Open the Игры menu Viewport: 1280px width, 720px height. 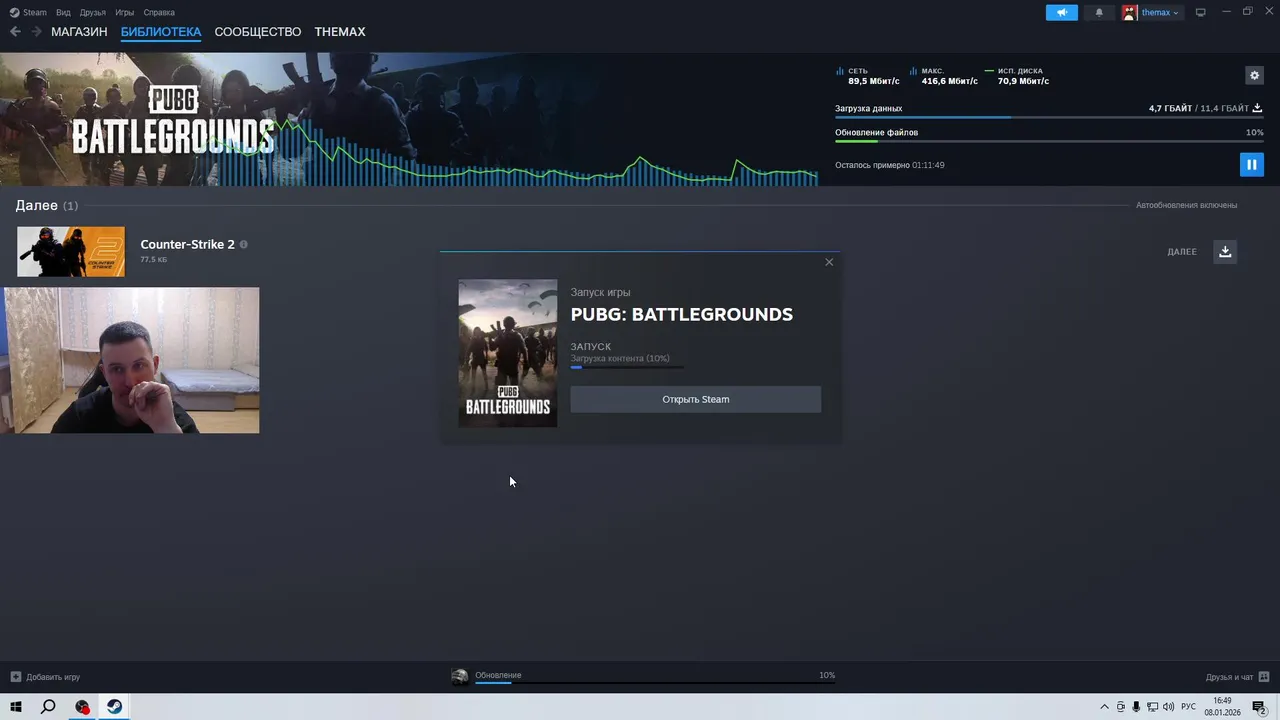pos(124,12)
